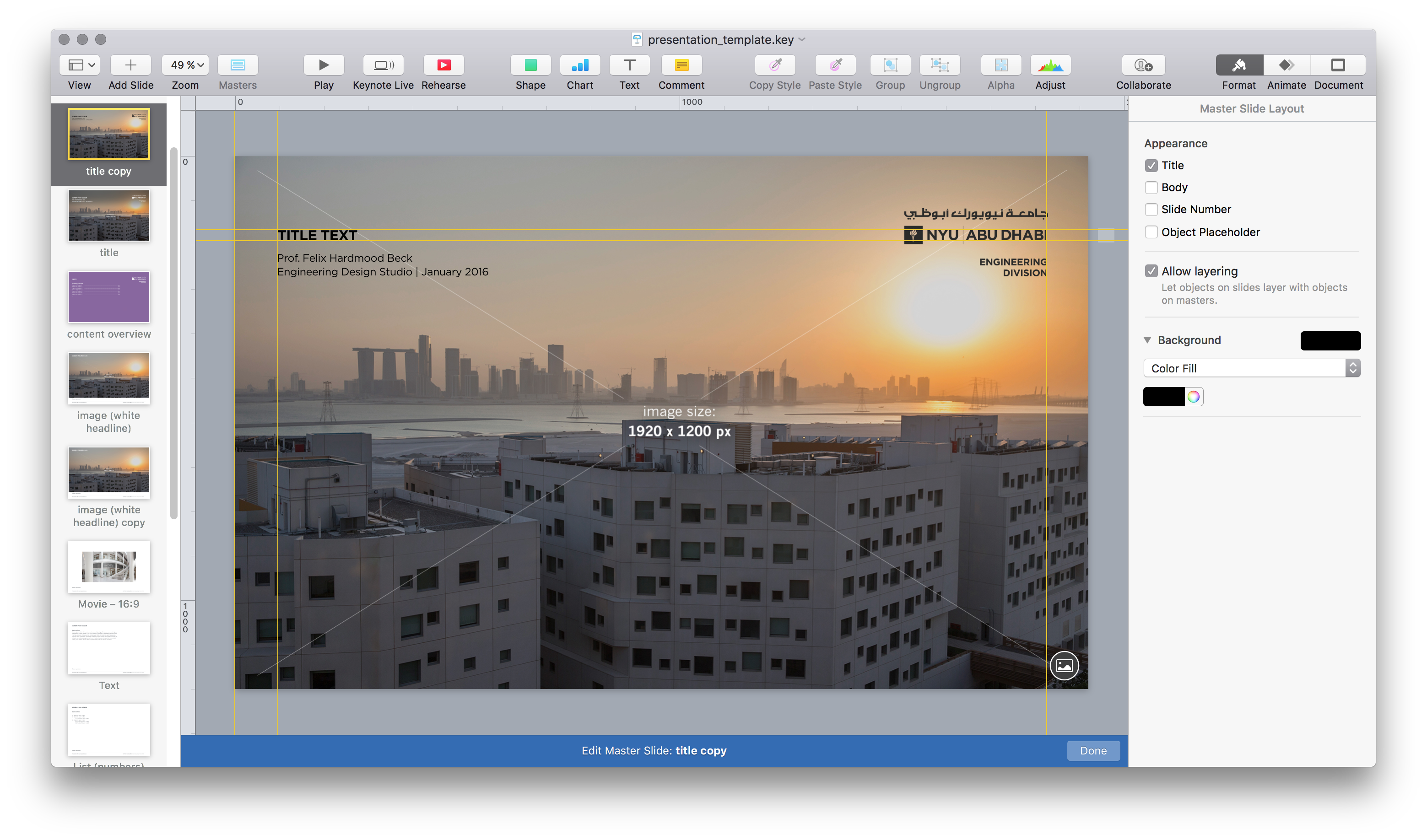Add a Chart from the toolbar
The width and height of the screenshot is (1427, 840).
(x=580, y=65)
